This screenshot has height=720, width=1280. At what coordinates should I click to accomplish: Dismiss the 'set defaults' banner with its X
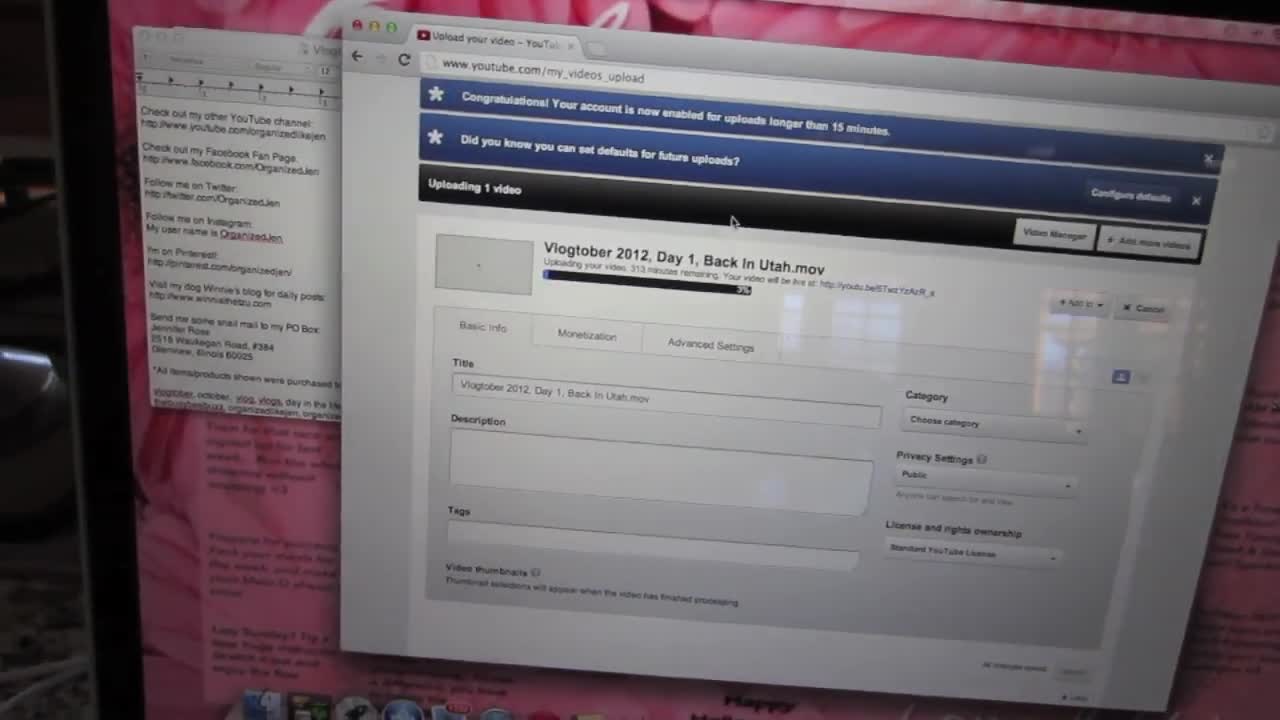point(1196,201)
